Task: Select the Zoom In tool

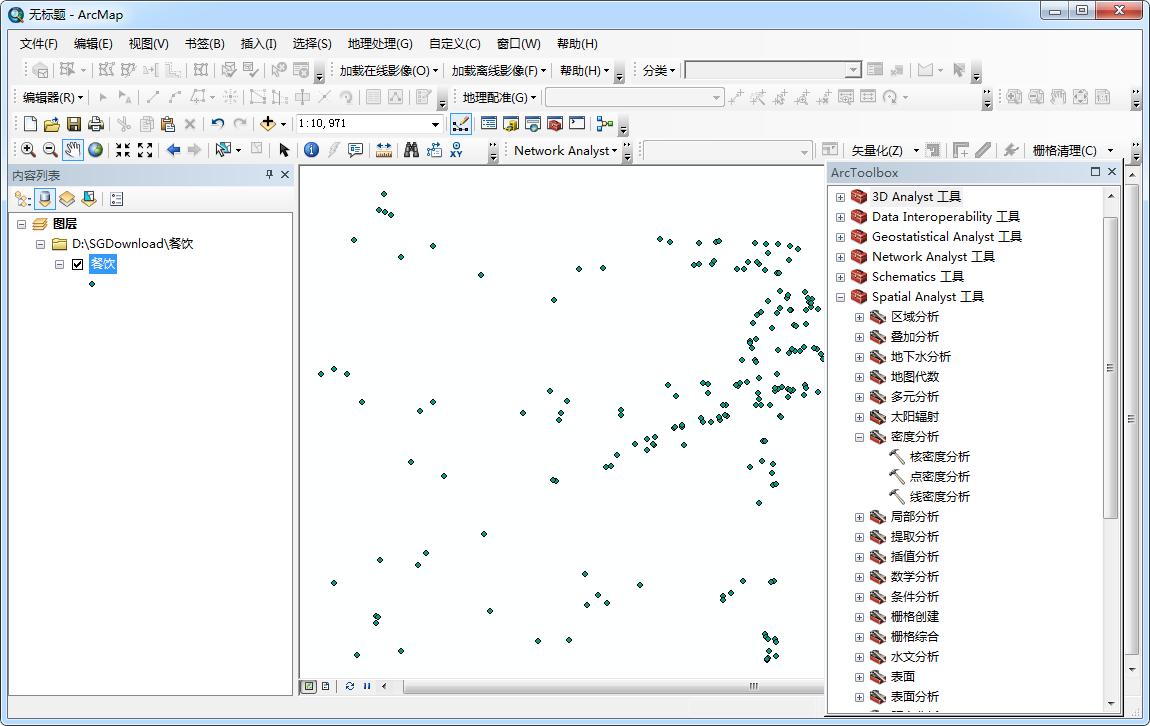Action: [28, 150]
